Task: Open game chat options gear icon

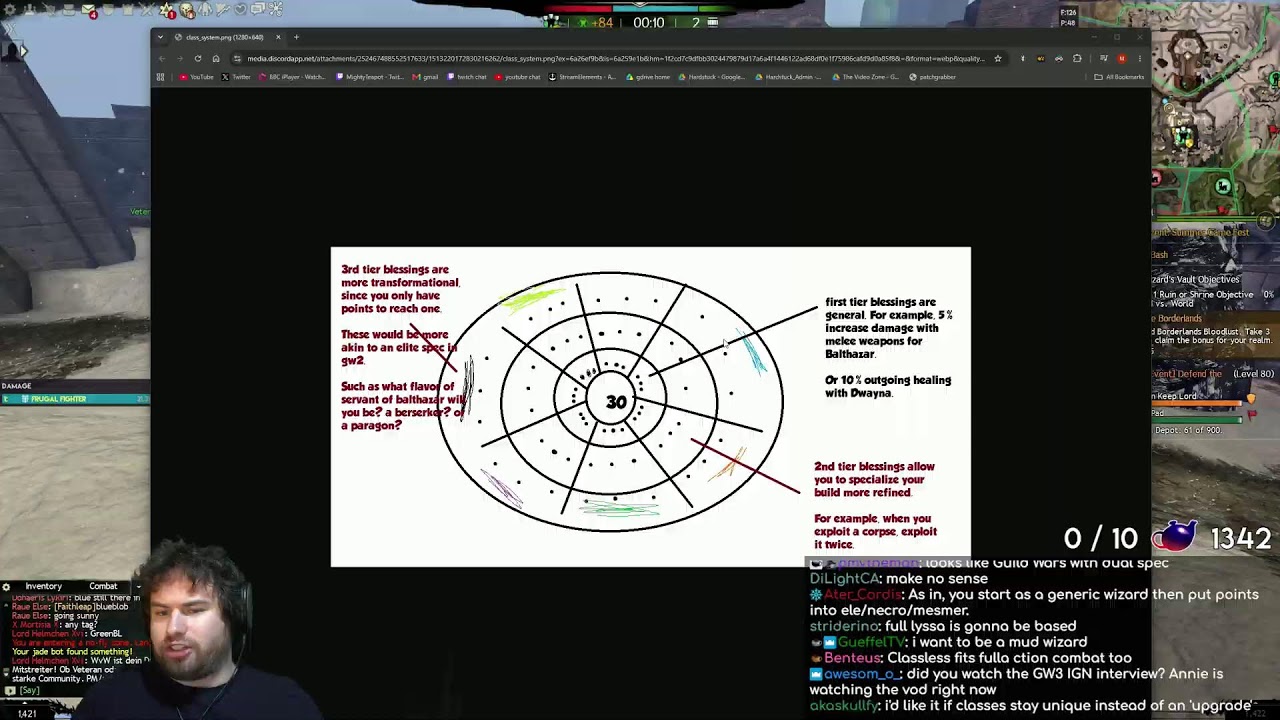Action: point(6,587)
